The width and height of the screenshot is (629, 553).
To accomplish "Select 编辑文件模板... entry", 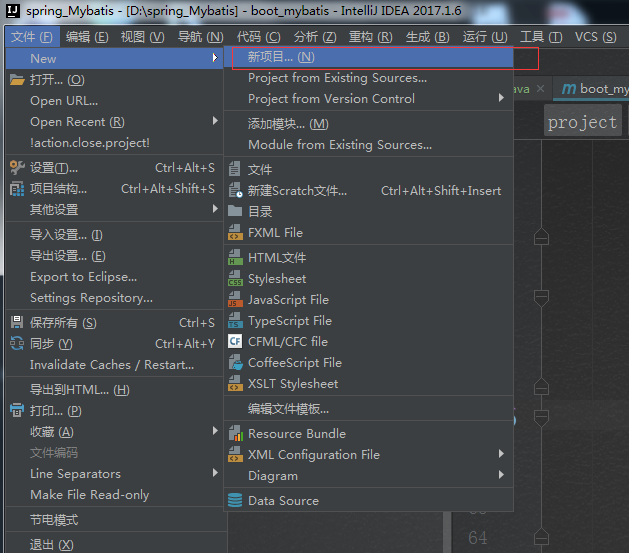I will pos(368,409).
